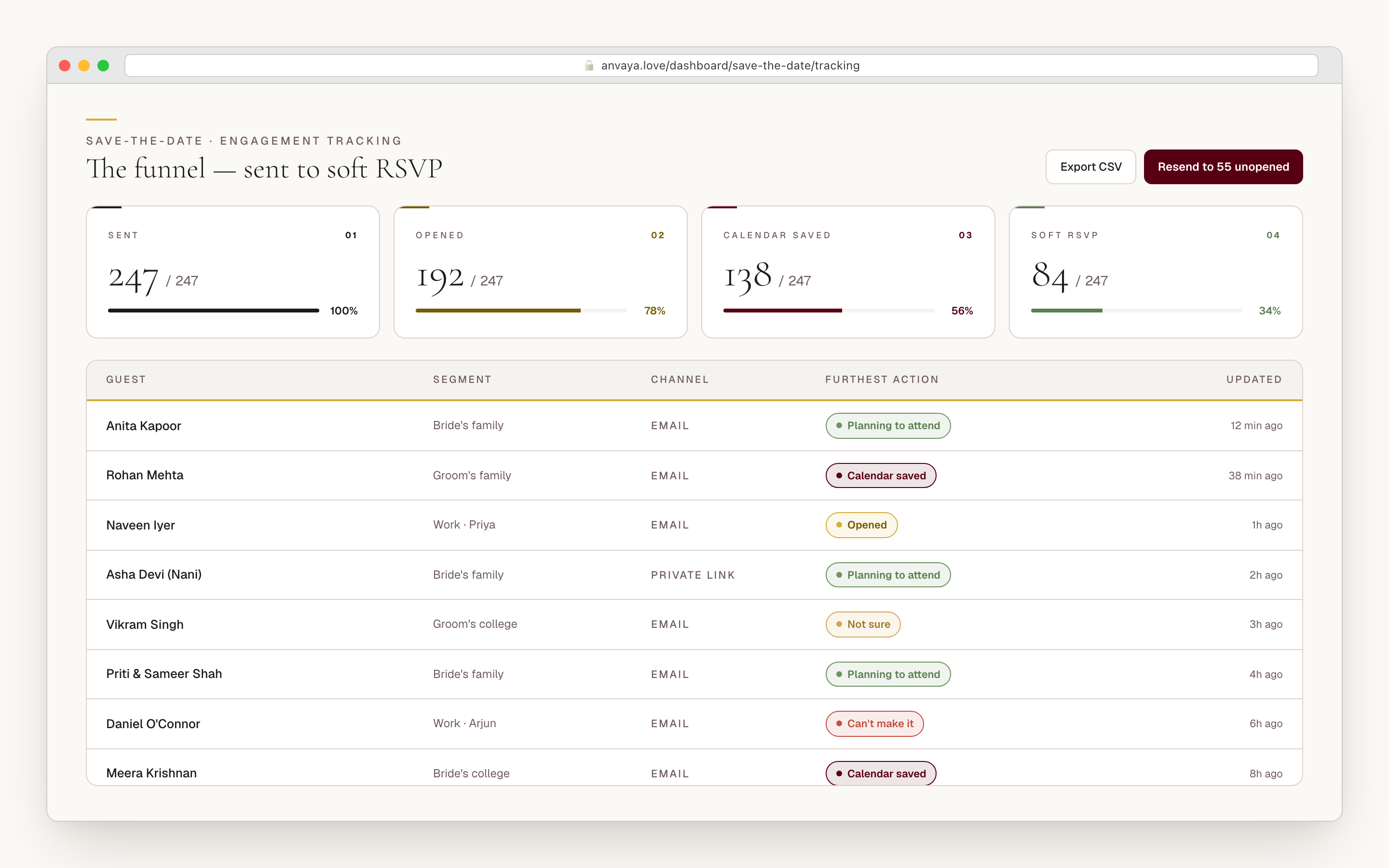Select guest Naveen Iyer
Image resolution: width=1389 pixels, height=868 pixels.
[141, 525]
